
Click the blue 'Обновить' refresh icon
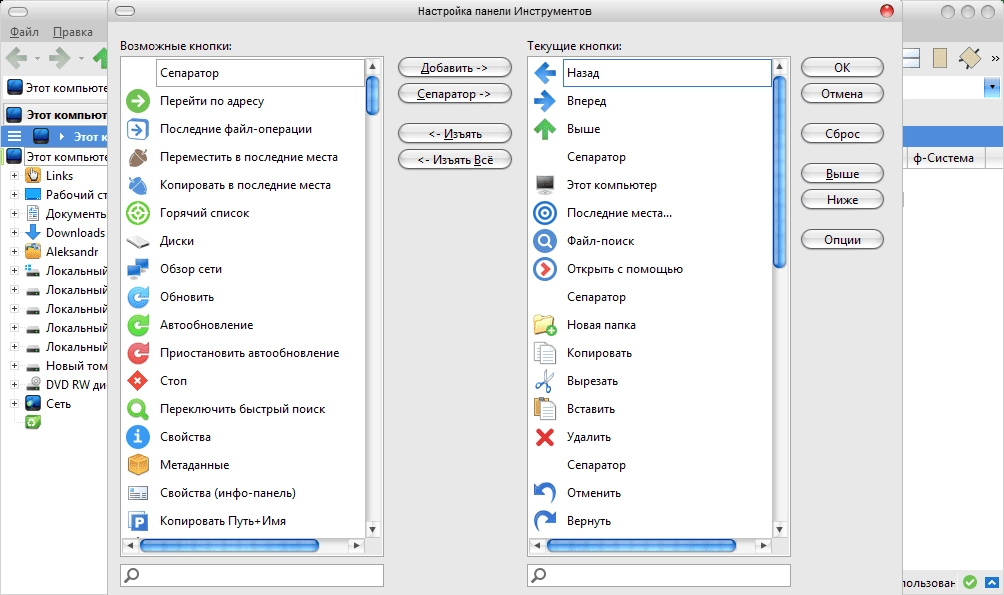(x=138, y=297)
